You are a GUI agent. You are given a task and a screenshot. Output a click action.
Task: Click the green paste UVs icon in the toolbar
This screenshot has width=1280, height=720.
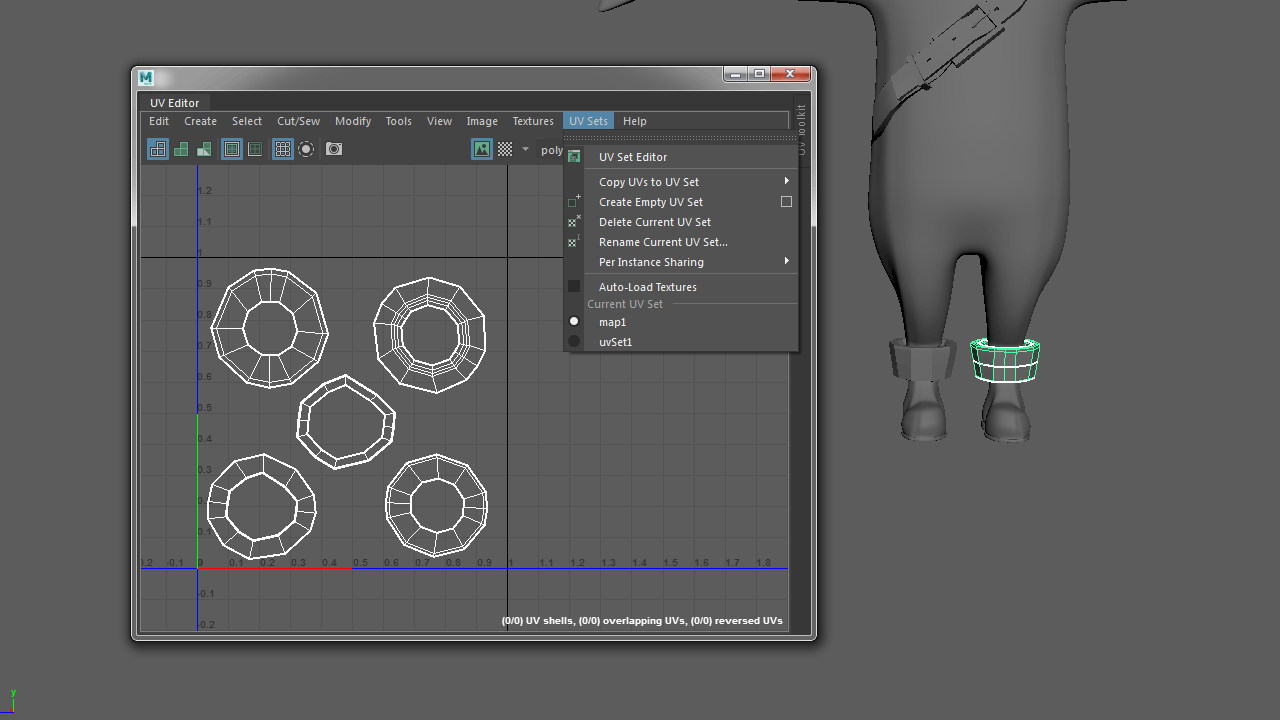tap(203, 149)
